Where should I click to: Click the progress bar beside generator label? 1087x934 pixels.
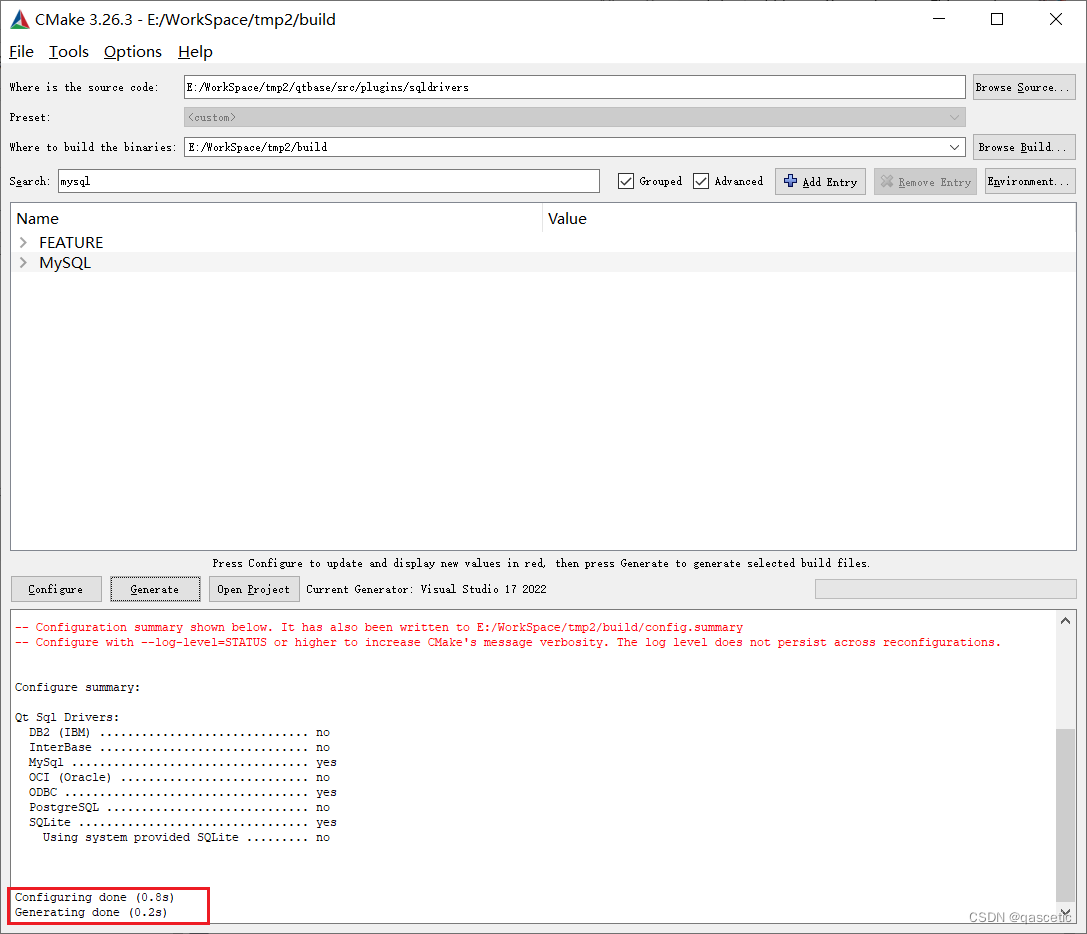(x=946, y=589)
